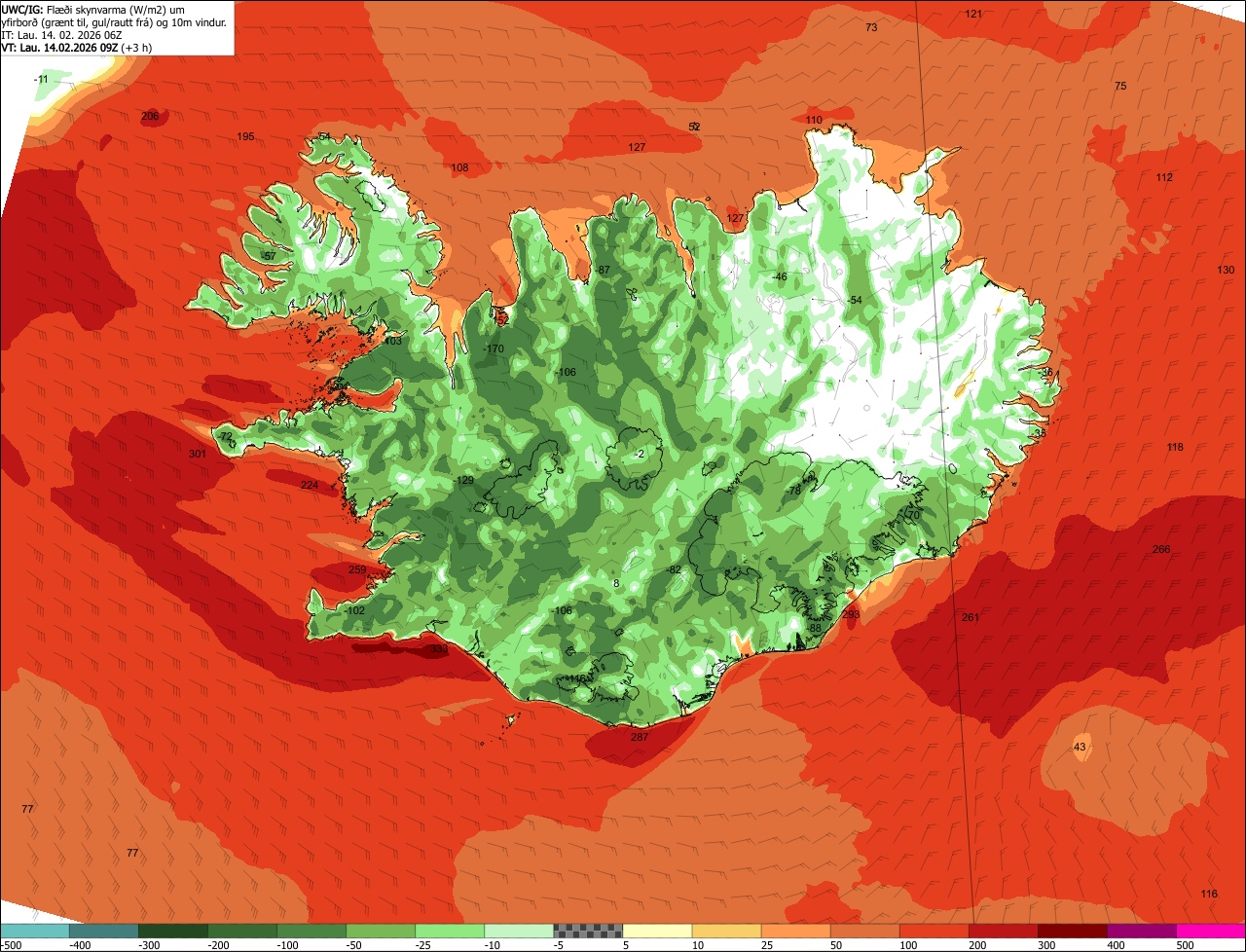The image size is (1246, 952).
Task: Click the '112' flux value
Action: pos(1164,177)
